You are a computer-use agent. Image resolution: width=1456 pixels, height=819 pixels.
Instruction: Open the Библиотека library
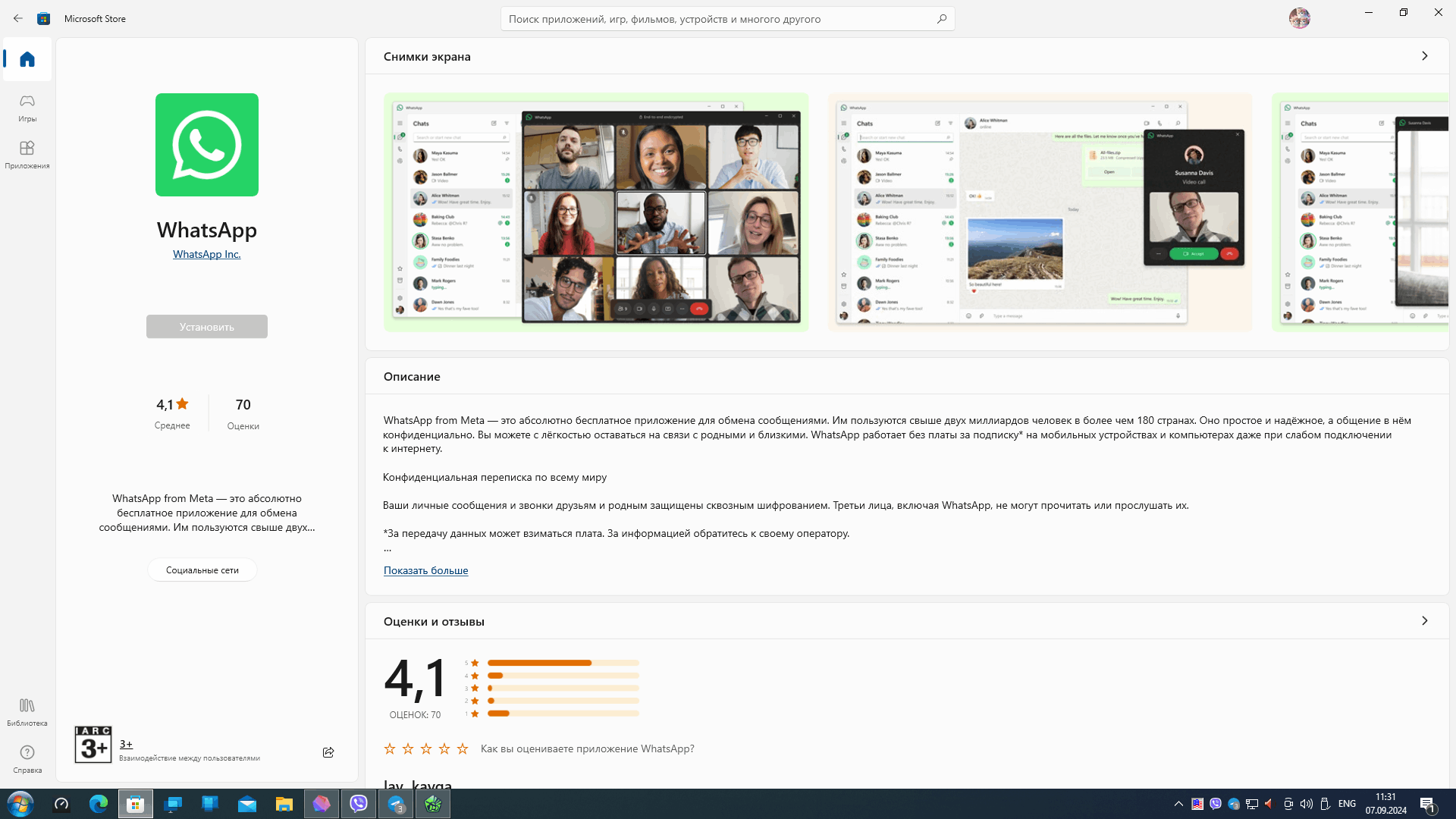coord(27,712)
